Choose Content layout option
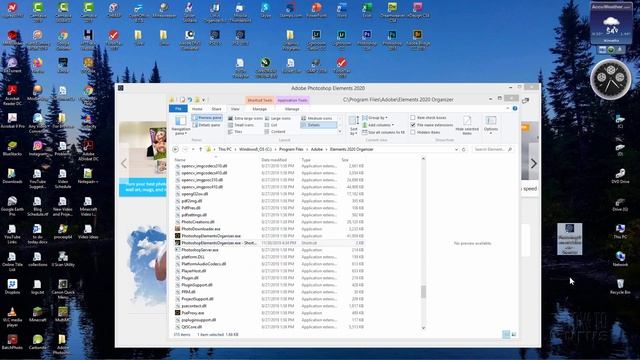 [275, 132]
